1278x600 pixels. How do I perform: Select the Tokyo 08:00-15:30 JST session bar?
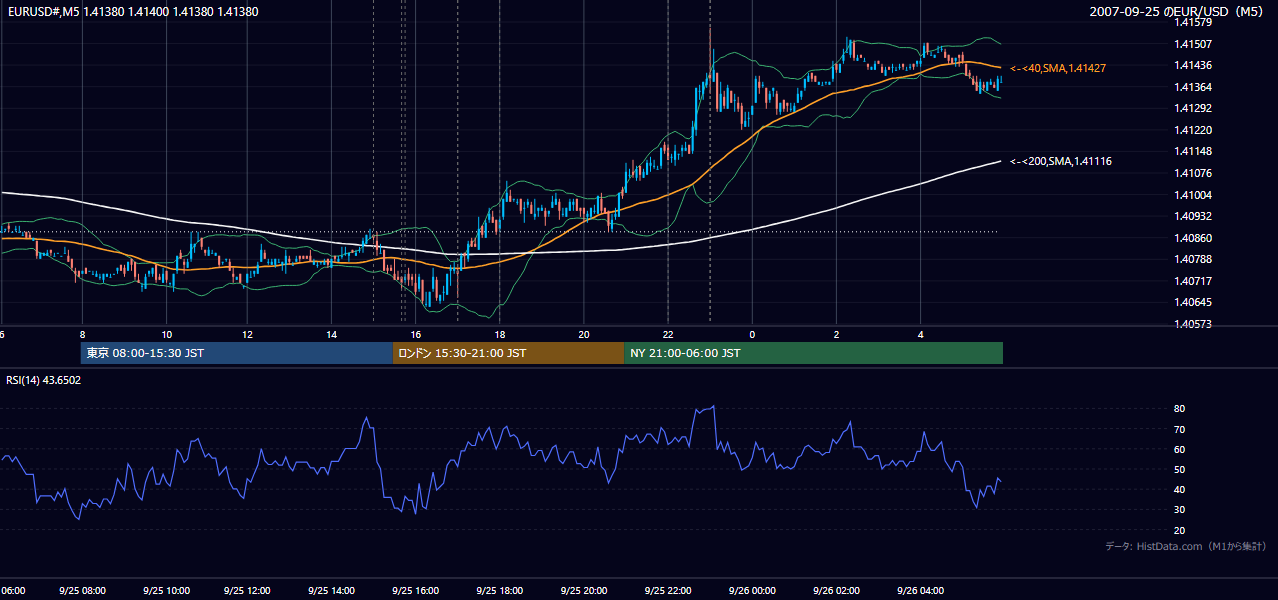(x=237, y=353)
